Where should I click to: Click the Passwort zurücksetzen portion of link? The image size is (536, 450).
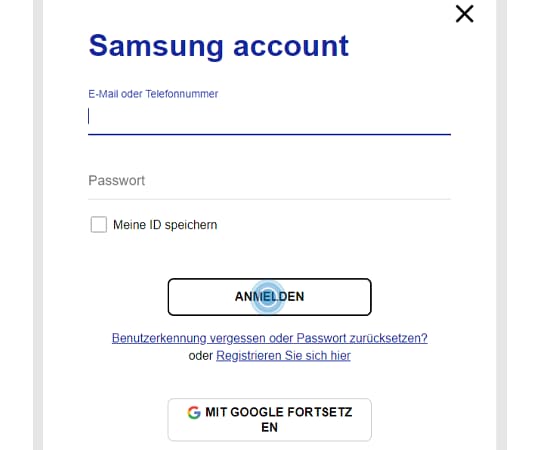(362, 338)
